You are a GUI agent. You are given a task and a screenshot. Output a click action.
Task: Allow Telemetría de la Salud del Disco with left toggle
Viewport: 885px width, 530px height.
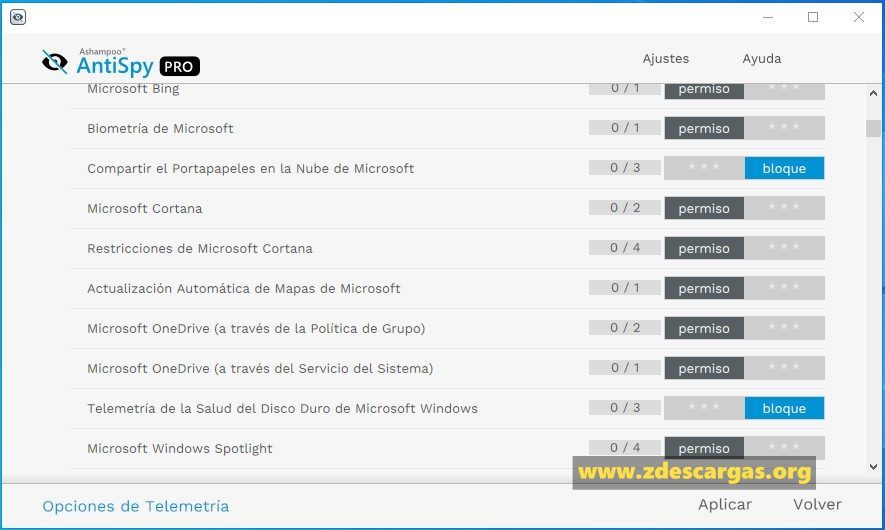(704, 408)
